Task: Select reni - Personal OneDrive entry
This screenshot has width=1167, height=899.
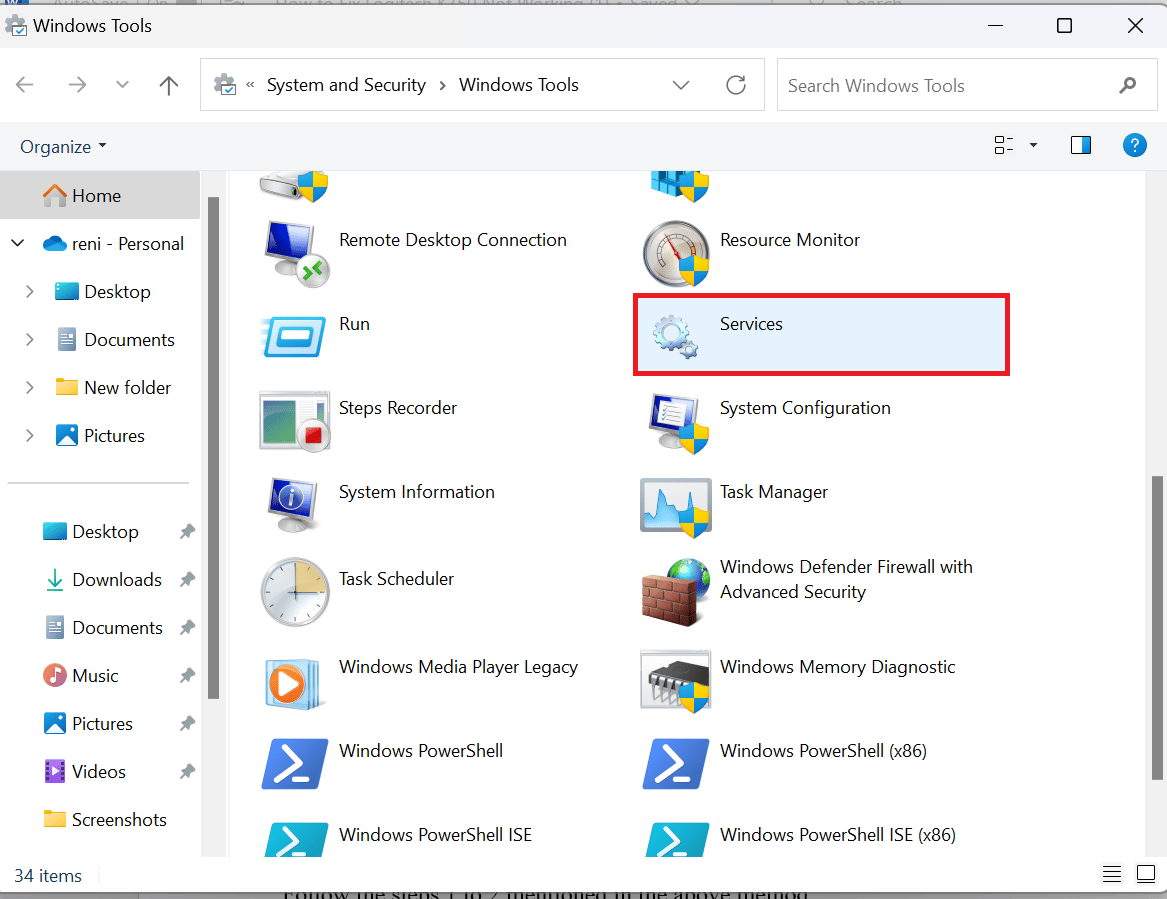Action: [113, 243]
